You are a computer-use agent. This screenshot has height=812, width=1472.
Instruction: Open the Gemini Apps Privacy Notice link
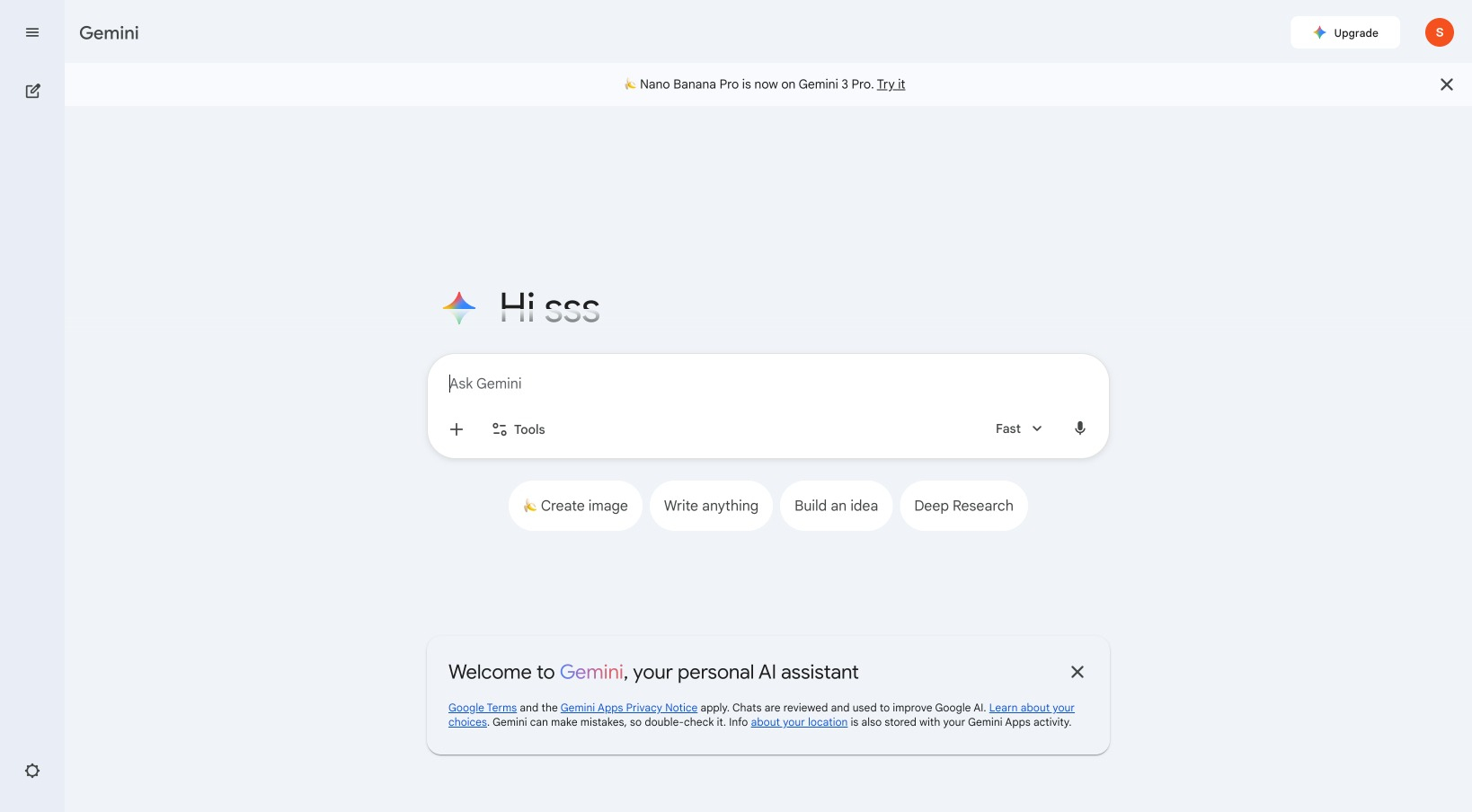pyautogui.click(x=628, y=708)
